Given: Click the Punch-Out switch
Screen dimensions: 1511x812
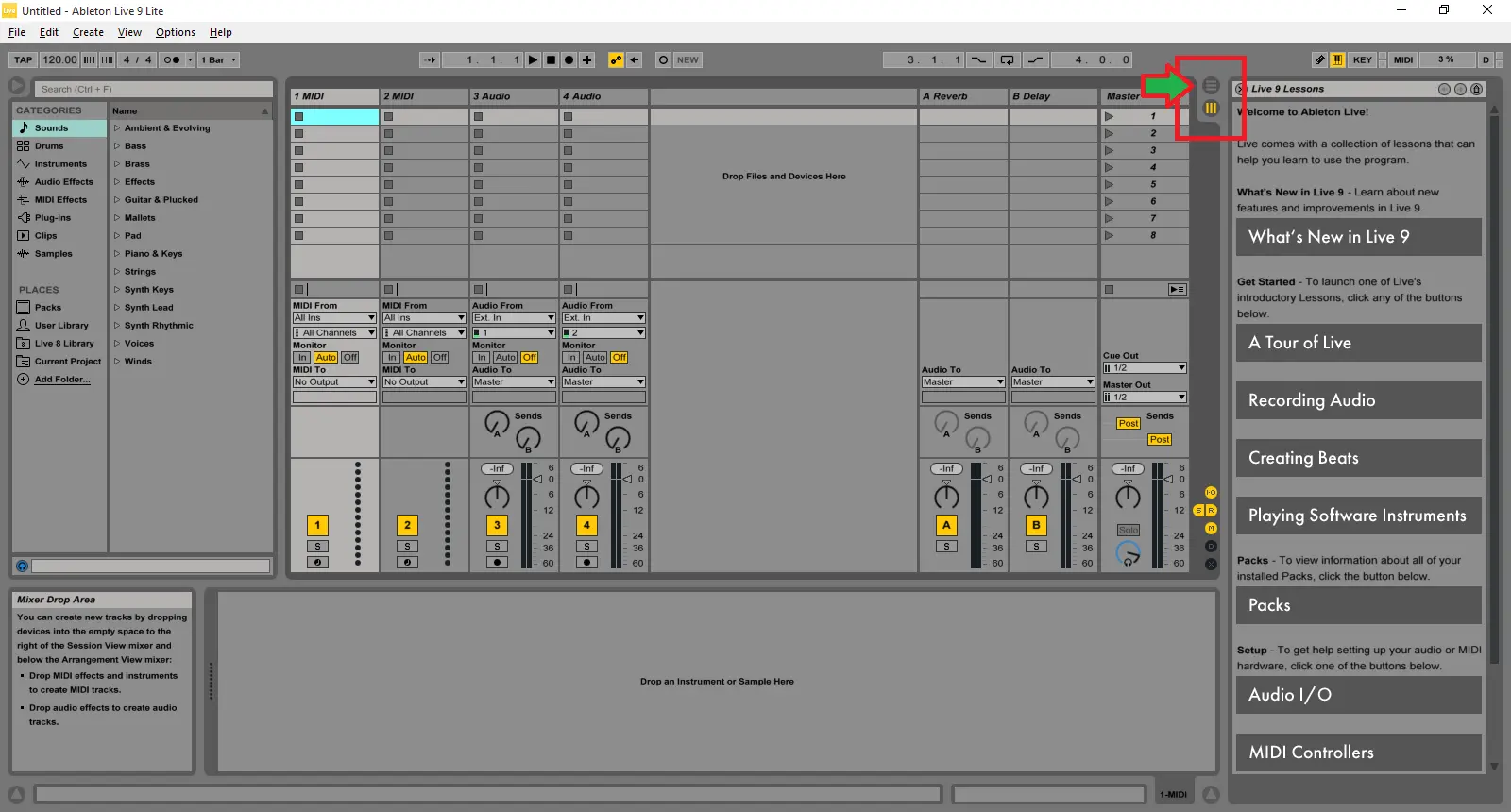Looking at the screenshot, I should pos(1036,59).
